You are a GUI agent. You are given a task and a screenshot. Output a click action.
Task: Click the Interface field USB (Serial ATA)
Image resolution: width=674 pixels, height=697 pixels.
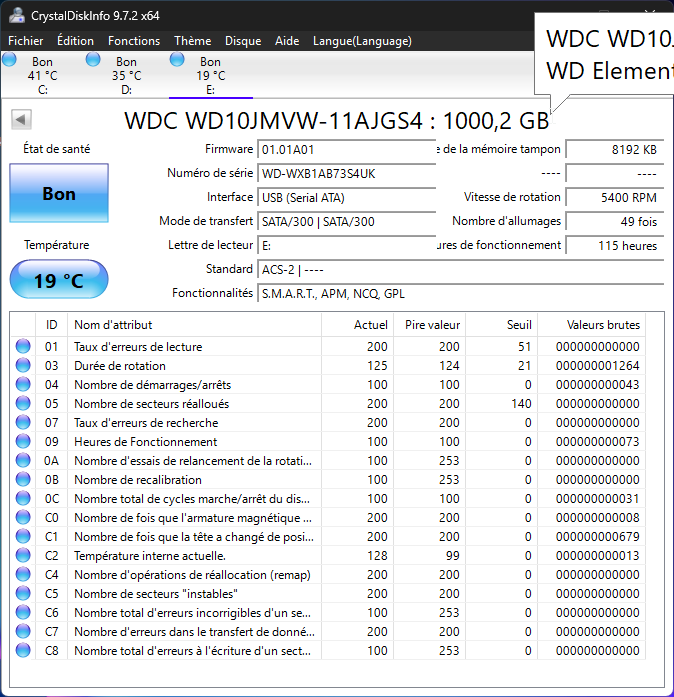346,197
